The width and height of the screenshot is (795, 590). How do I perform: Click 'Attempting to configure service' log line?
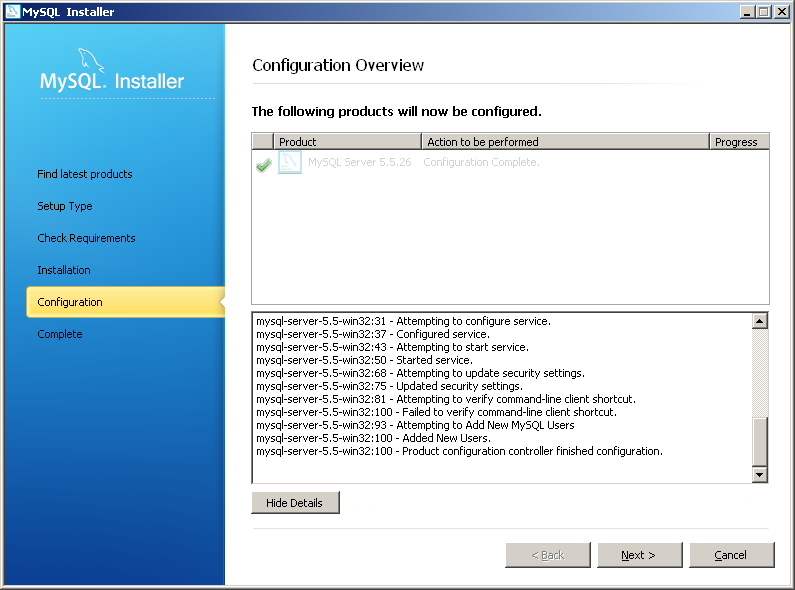click(403, 321)
